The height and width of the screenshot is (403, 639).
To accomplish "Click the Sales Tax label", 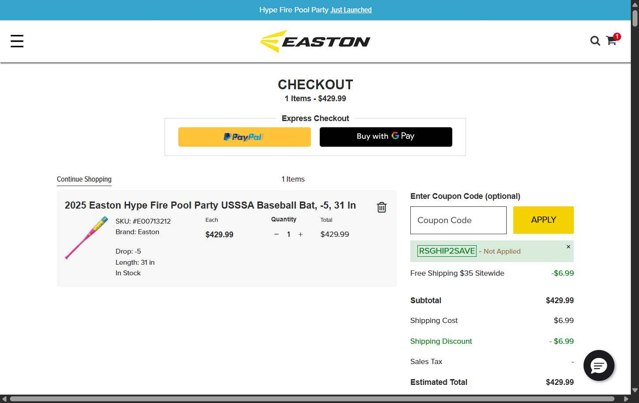I will coord(426,361).
